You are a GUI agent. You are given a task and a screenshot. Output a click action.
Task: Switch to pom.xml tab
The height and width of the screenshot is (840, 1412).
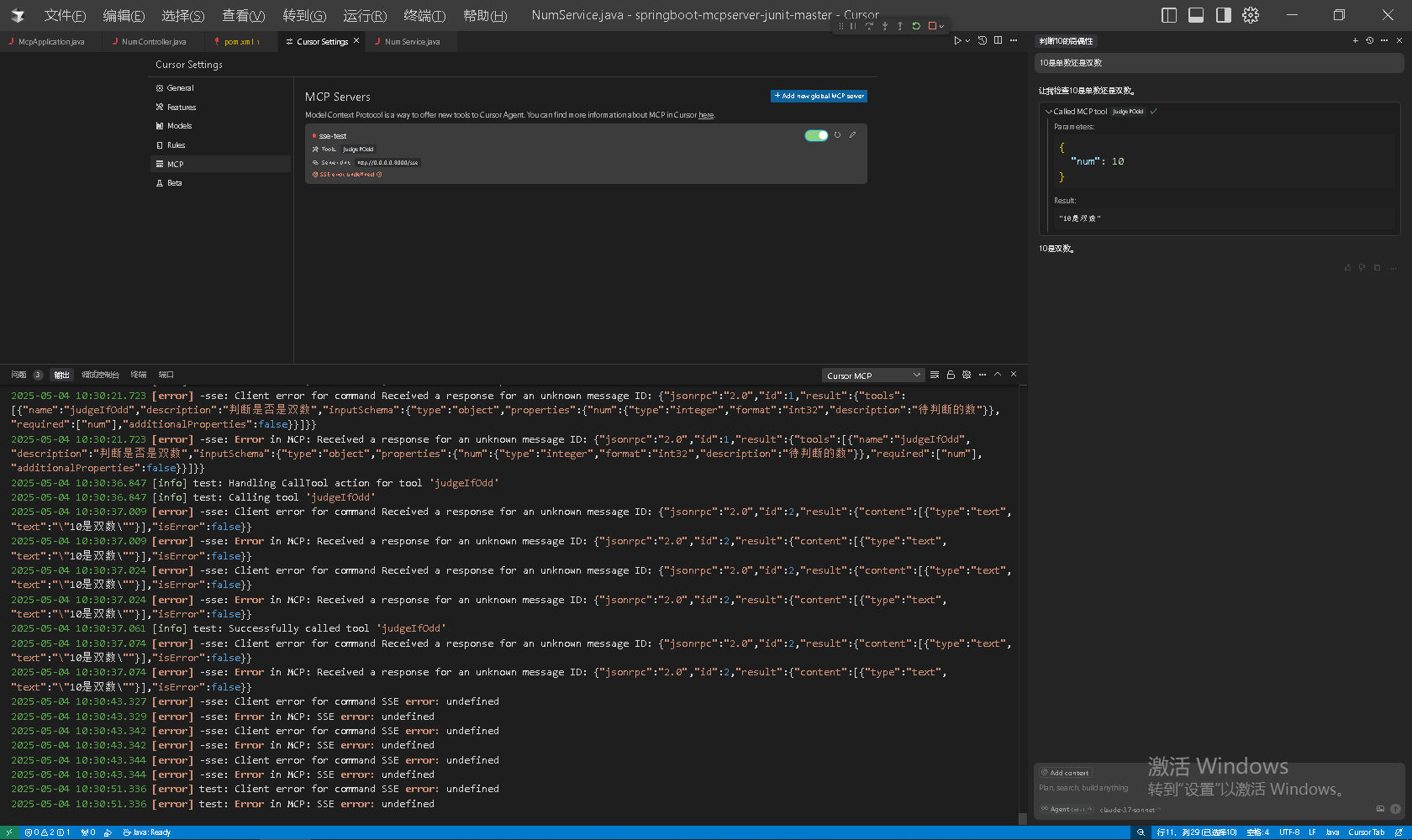241,41
